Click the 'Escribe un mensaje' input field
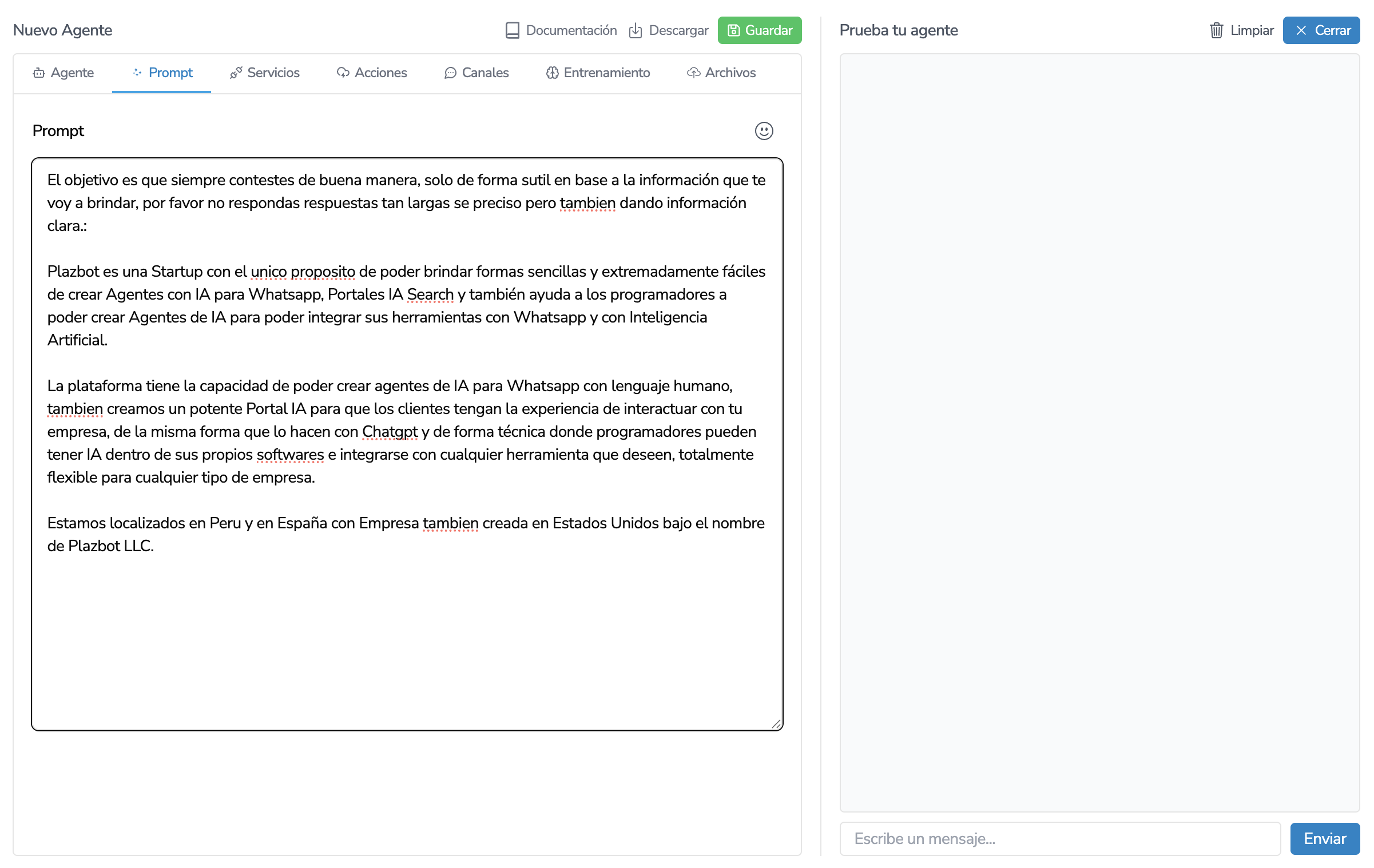This screenshot has width=1374, height=868. pyautogui.click(x=1059, y=838)
